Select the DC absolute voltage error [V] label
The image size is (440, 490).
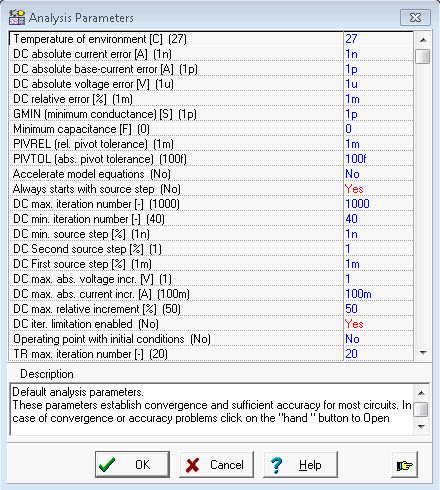[93, 84]
